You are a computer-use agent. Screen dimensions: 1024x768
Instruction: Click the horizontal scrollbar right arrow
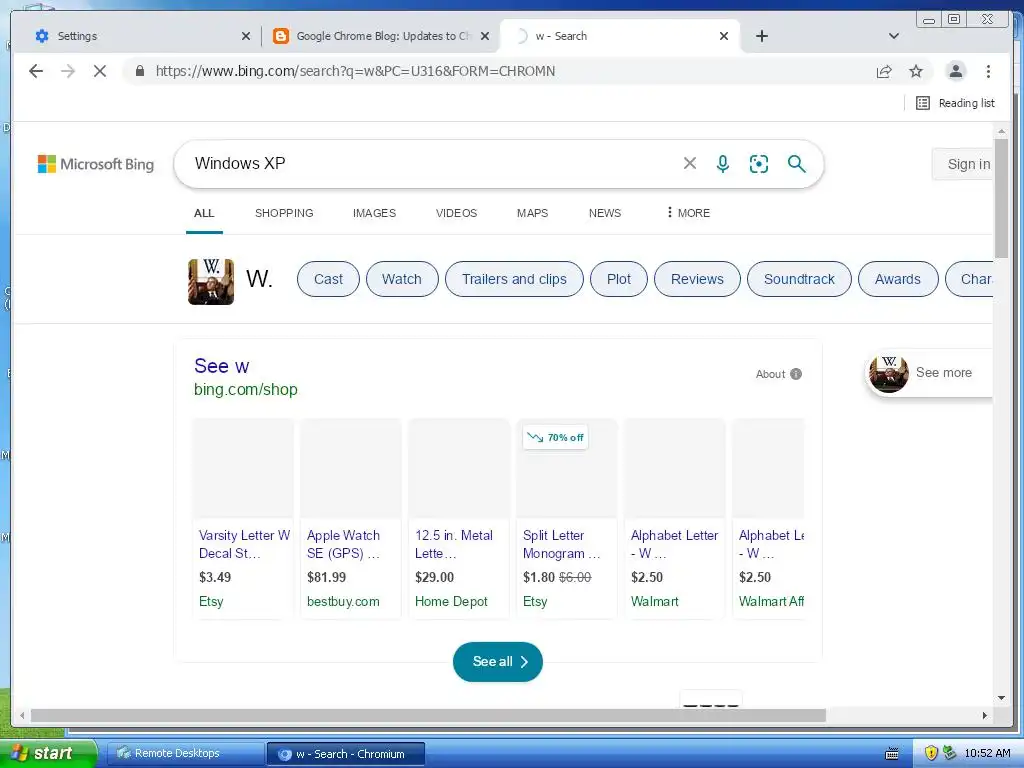click(985, 716)
